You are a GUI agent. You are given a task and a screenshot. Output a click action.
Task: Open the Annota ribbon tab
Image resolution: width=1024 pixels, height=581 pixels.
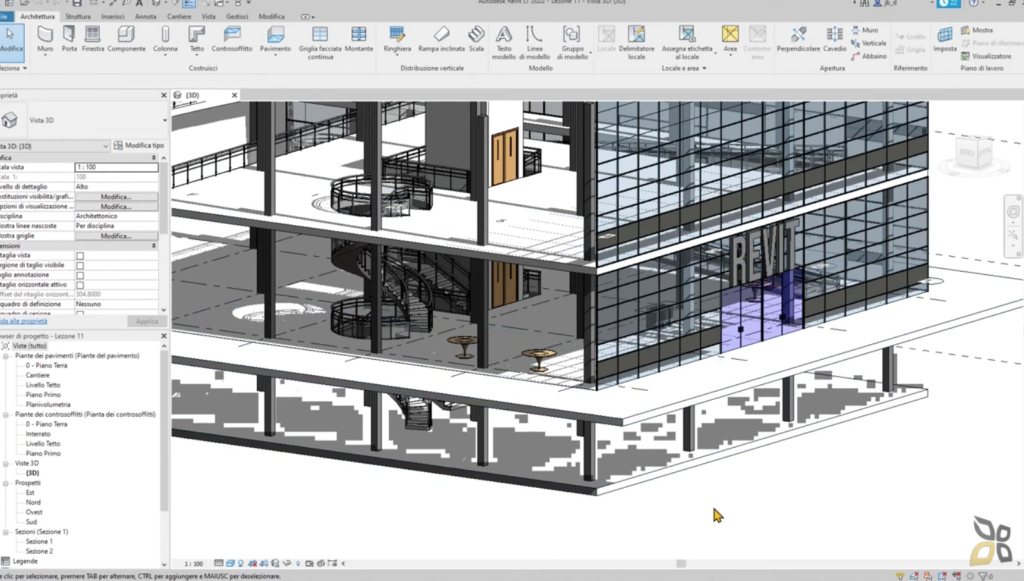[146, 16]
